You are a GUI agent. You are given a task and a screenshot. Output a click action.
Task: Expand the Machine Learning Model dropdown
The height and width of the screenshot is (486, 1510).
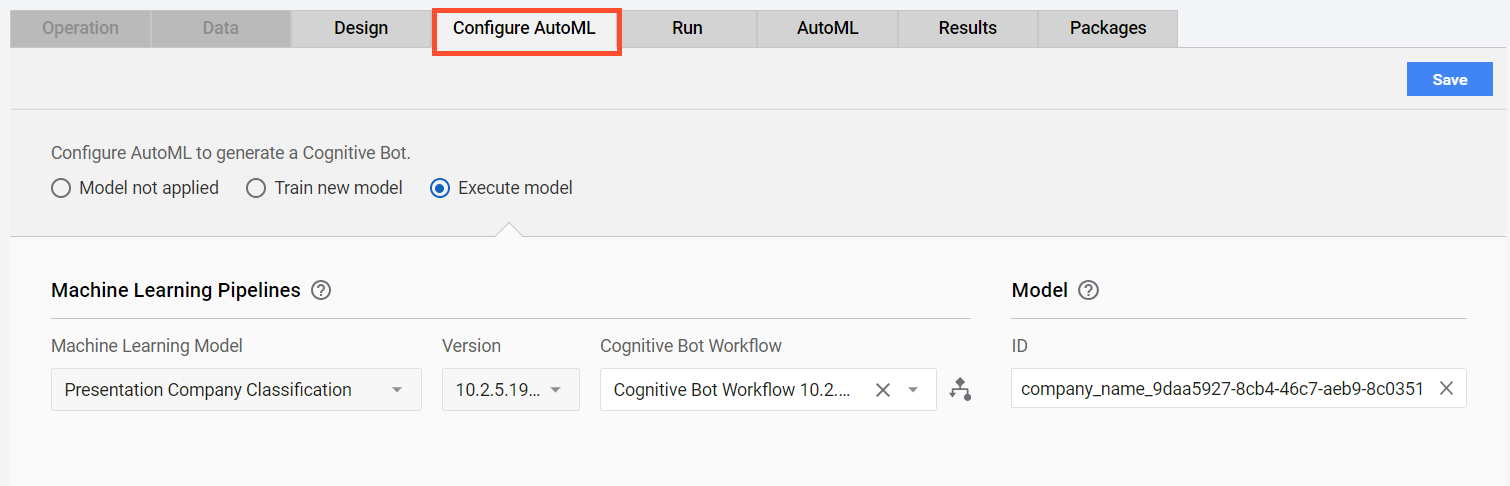click(x=236, y=390)
